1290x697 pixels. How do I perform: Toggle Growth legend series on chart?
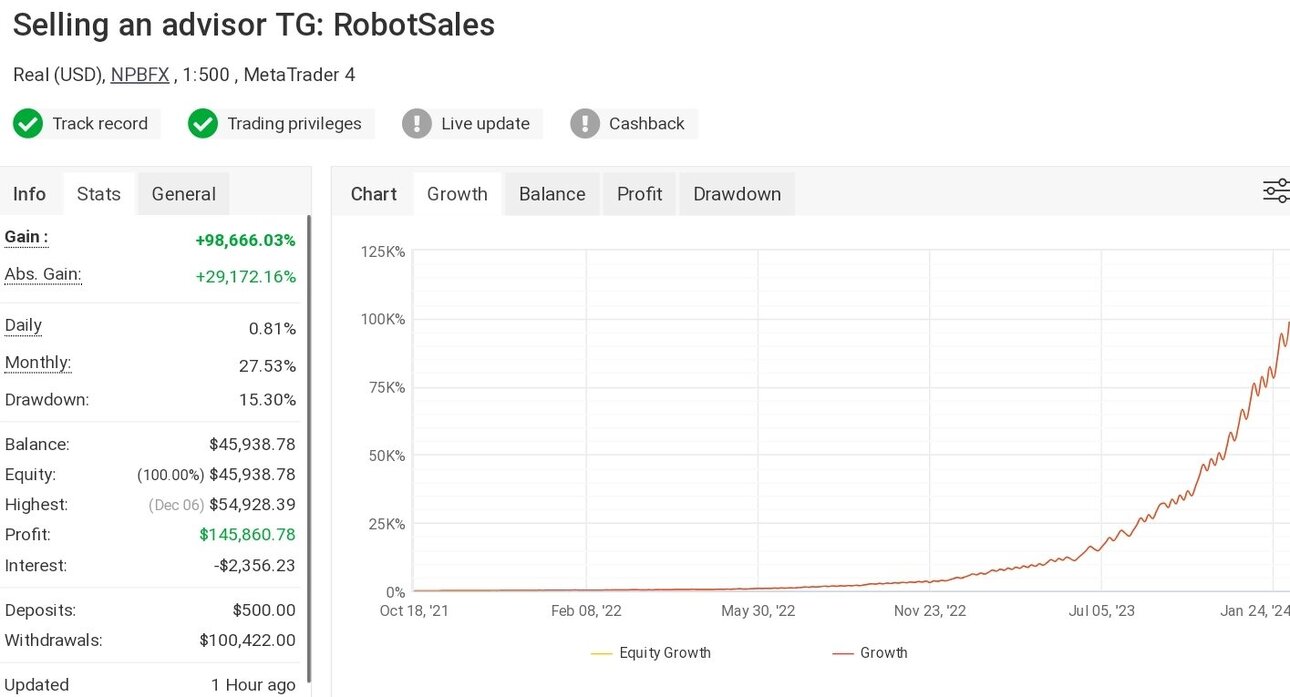pyautogui.click(x=870, y=653)
